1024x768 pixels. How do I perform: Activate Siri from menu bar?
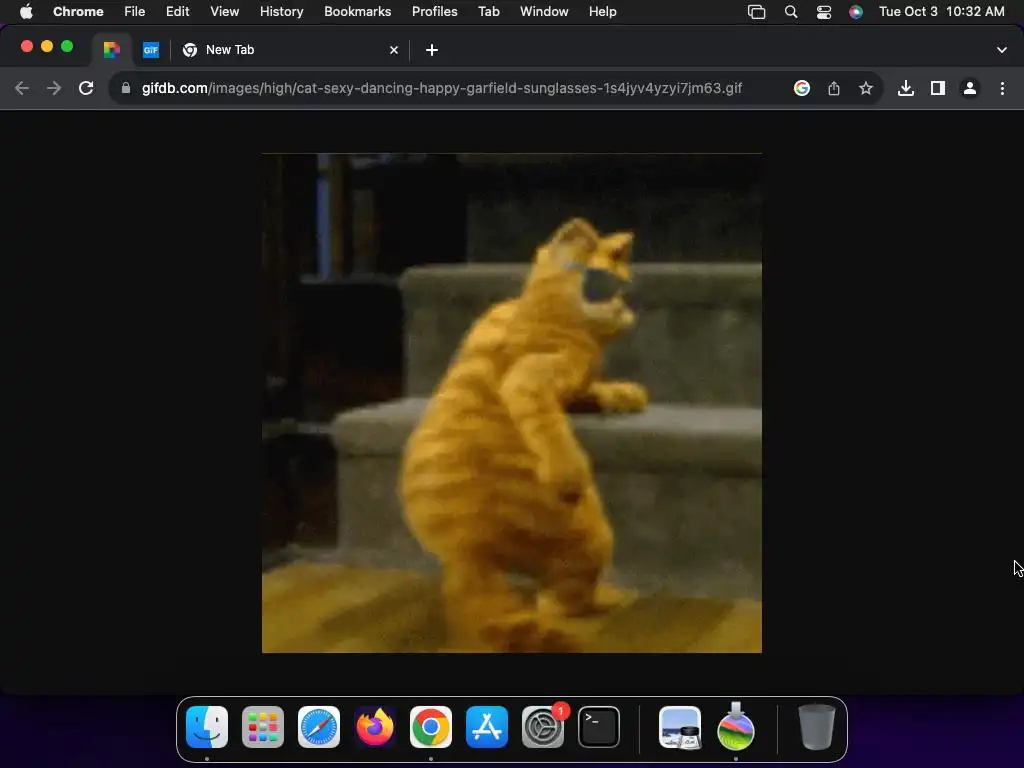(856, 12)
